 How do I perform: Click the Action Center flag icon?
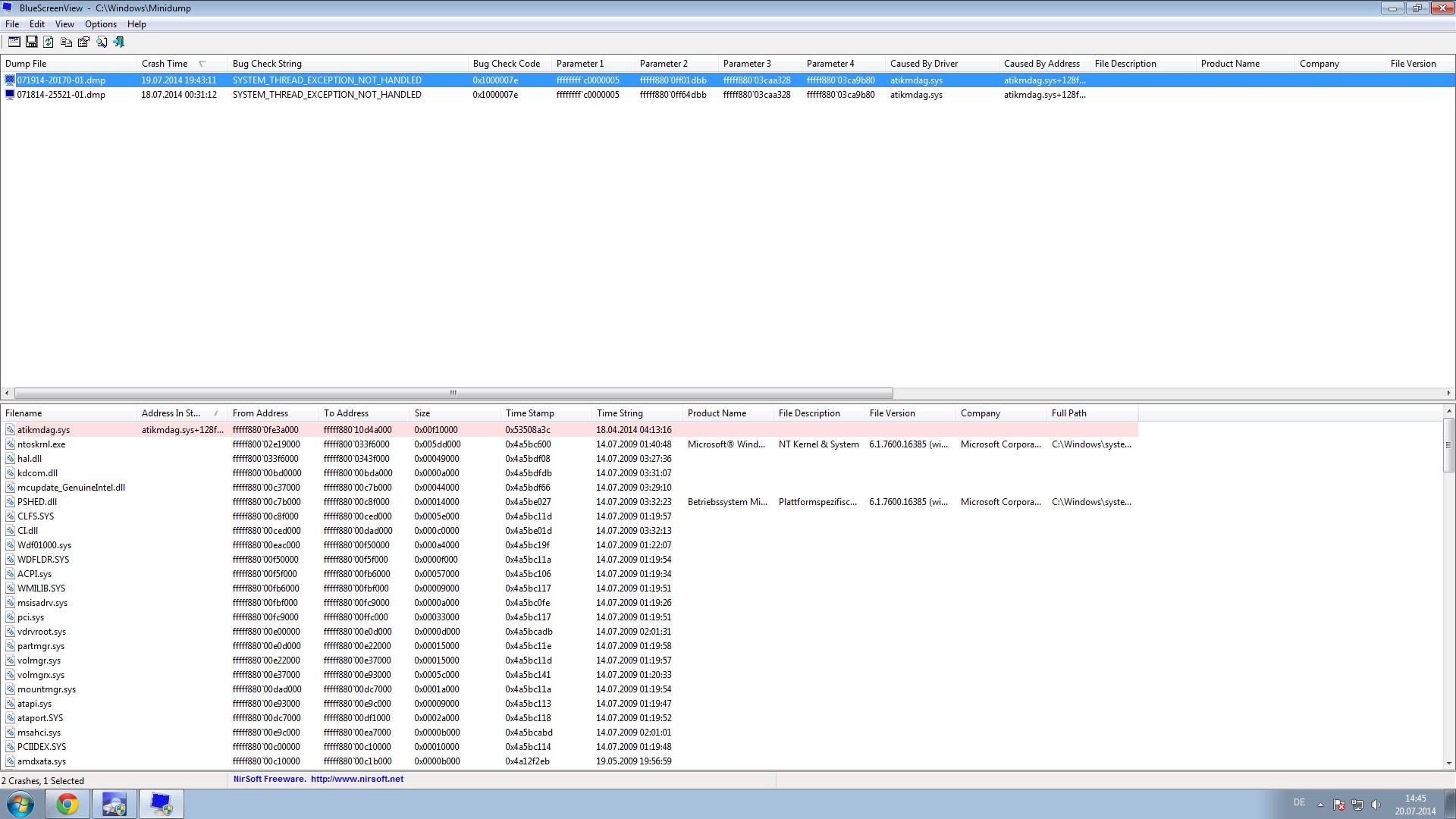pos(1339,805)
